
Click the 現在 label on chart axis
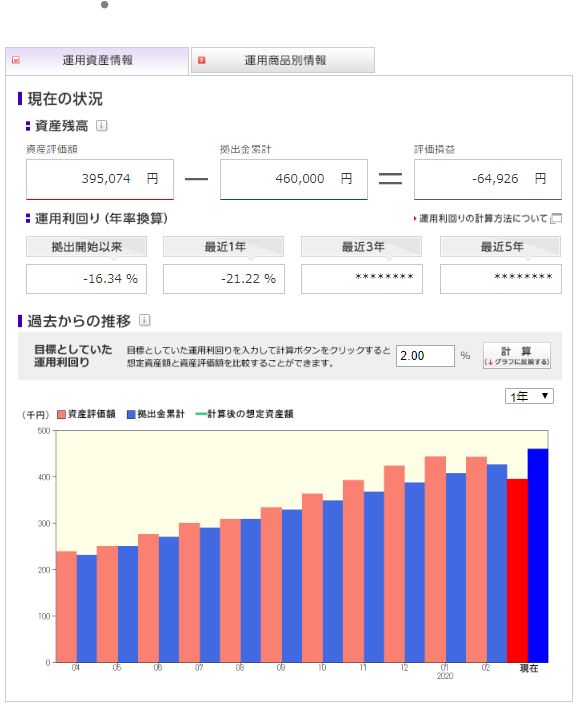[x=529, y=669]
